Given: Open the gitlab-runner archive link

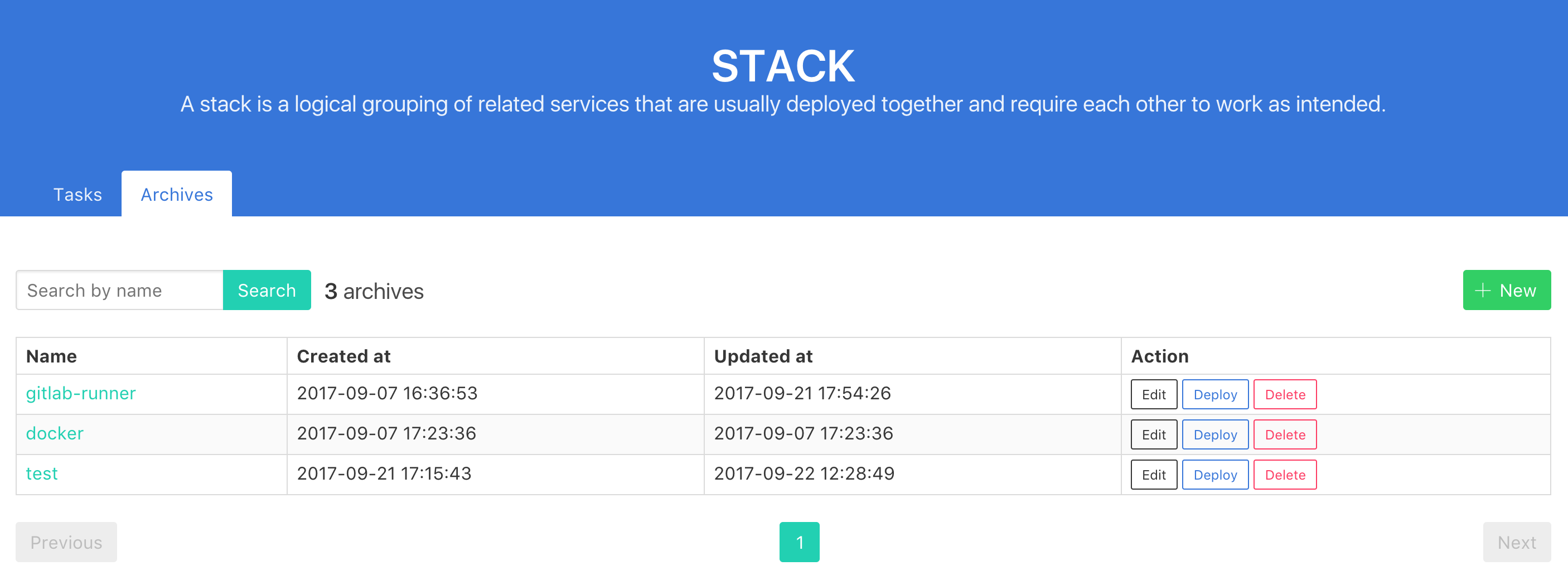Looking at the screenshot, I should pyautogui.click(x=81, y=393).
